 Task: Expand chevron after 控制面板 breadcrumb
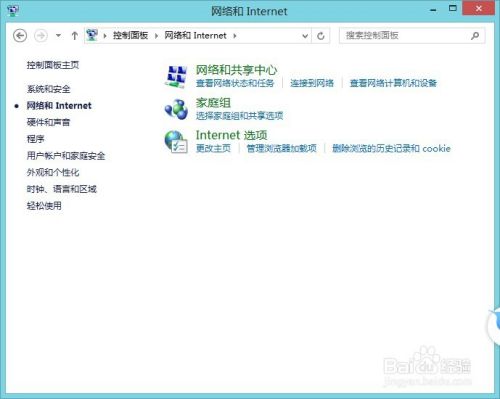[x=156, y=36]
